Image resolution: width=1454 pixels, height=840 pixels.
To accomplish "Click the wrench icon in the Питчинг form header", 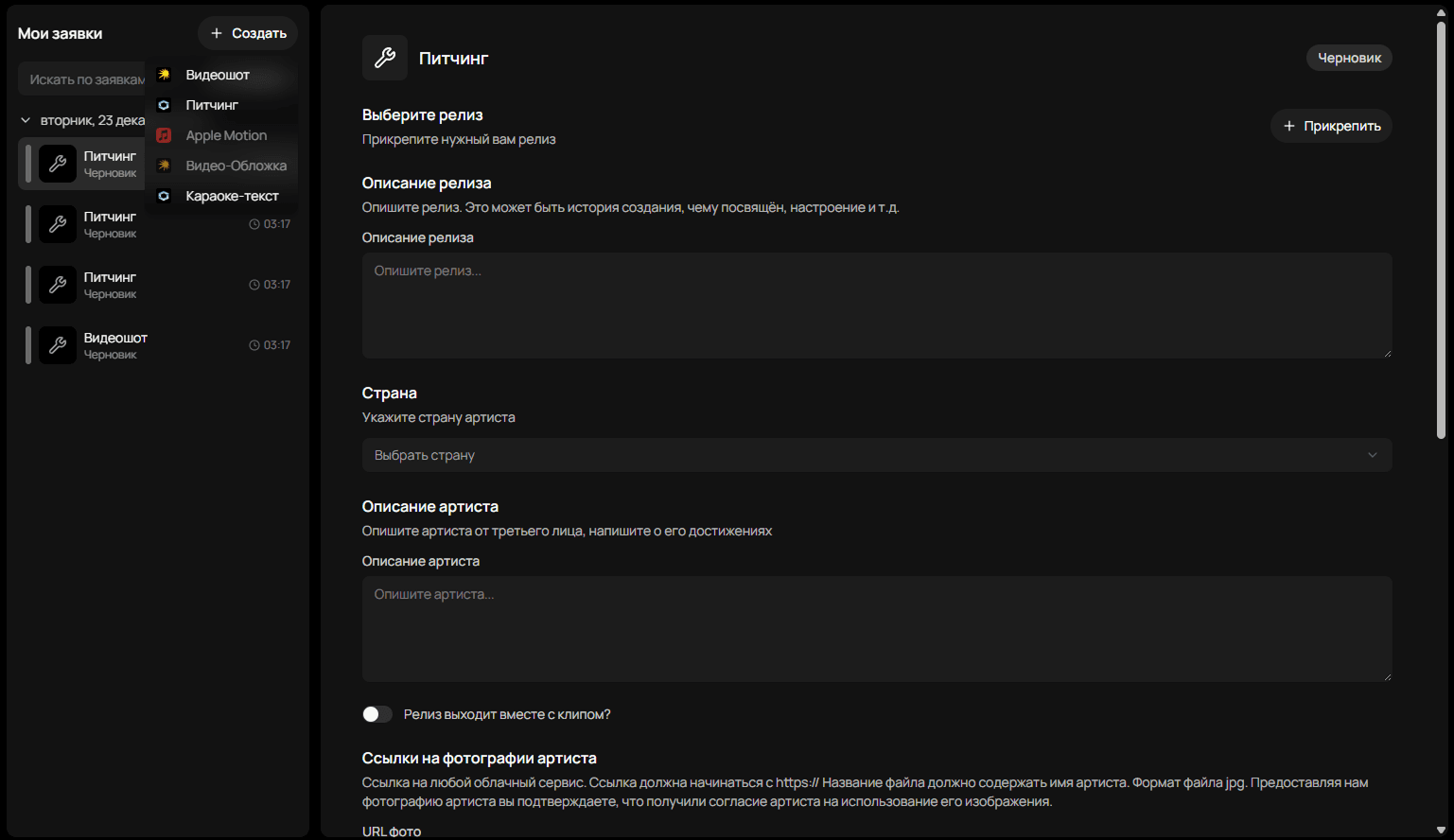I will [384, 58].
